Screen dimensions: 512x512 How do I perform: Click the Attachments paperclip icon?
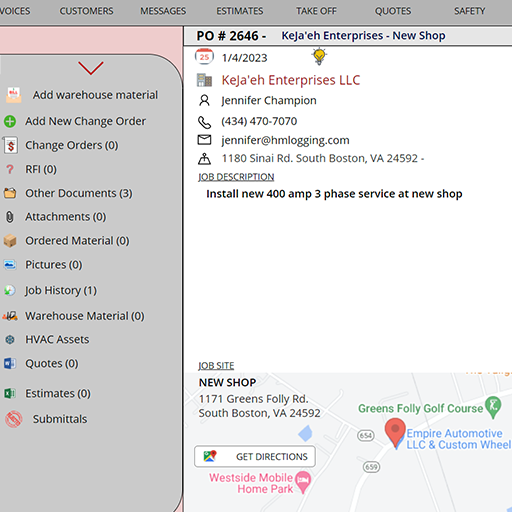pos(10,217)
